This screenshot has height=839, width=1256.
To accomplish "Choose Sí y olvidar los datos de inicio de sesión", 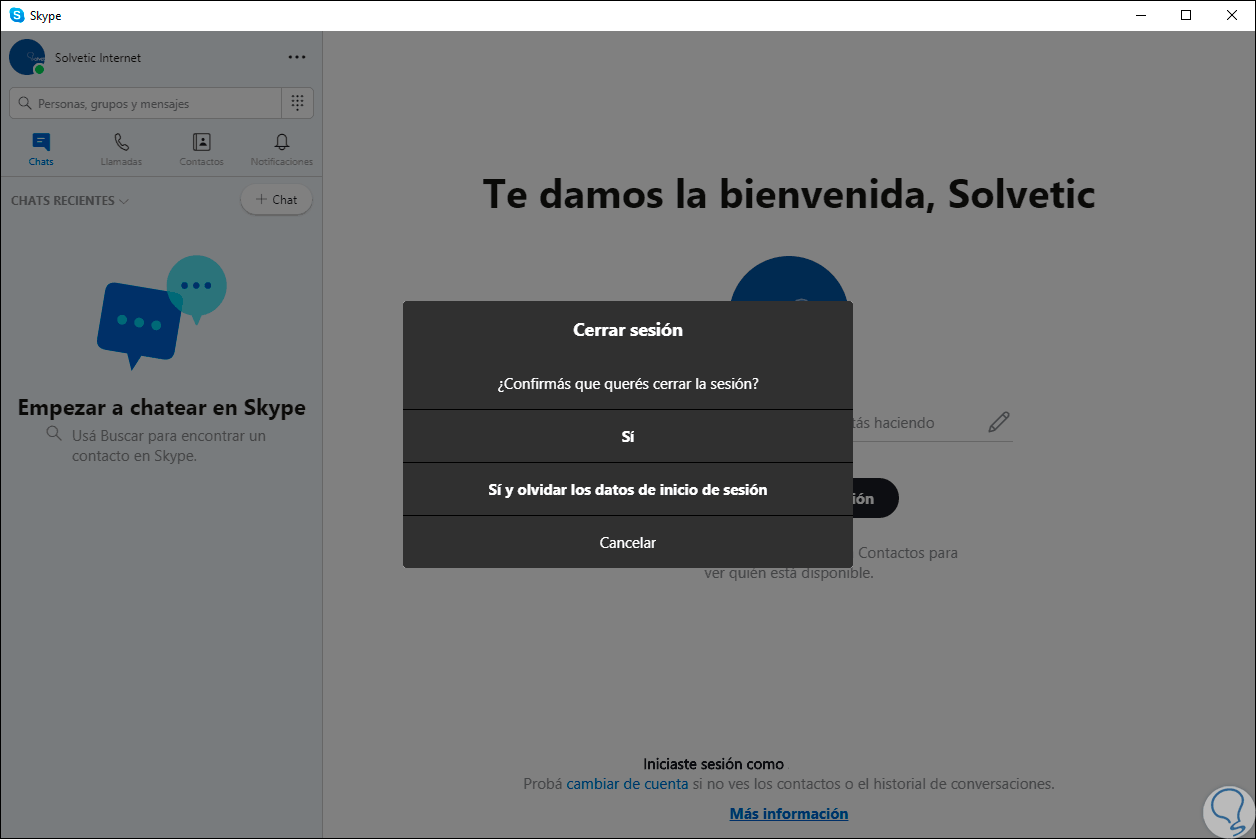I will (x=628, y=489).
